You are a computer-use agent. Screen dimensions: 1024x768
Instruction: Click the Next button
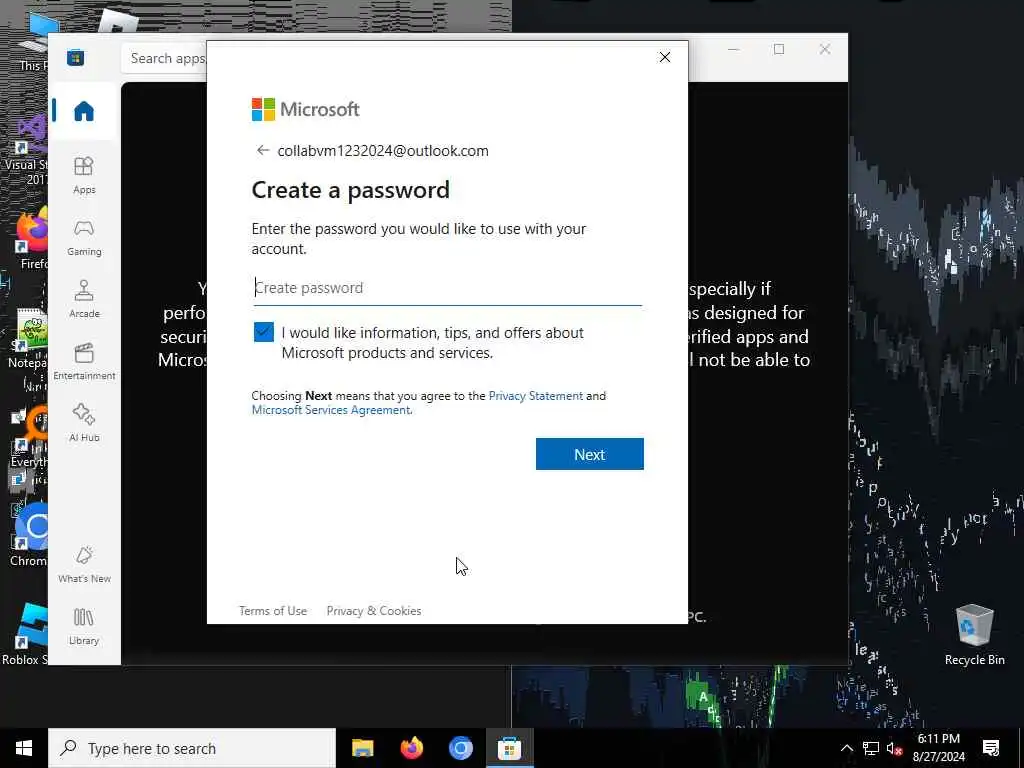click(590, 454)
